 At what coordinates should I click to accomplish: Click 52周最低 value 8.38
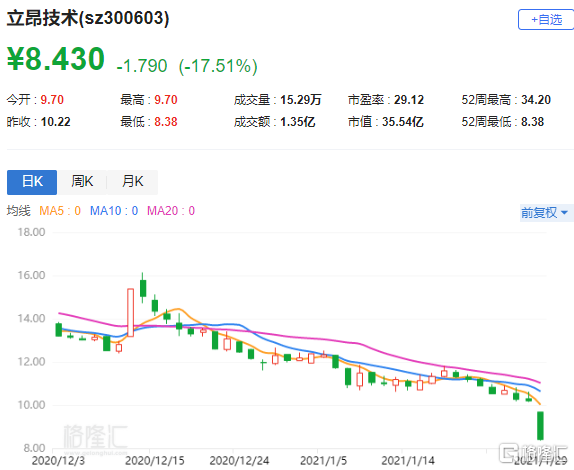[x=533, y=122]
